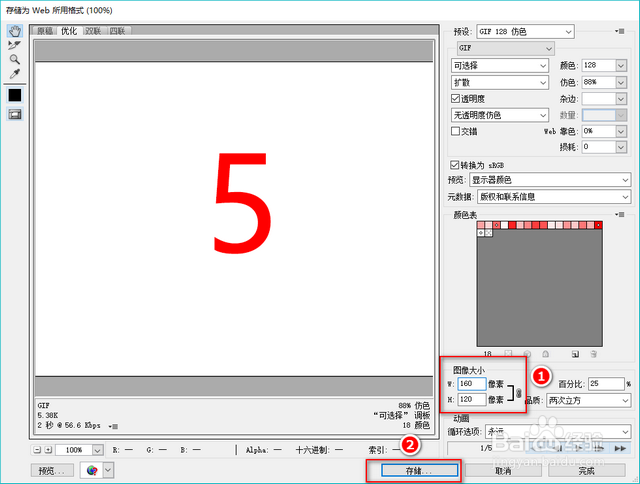Screen dimensions: 640x484
Task: Open the Web 靠色 0% dropdown arrow
Action: [x=621, y=131]
